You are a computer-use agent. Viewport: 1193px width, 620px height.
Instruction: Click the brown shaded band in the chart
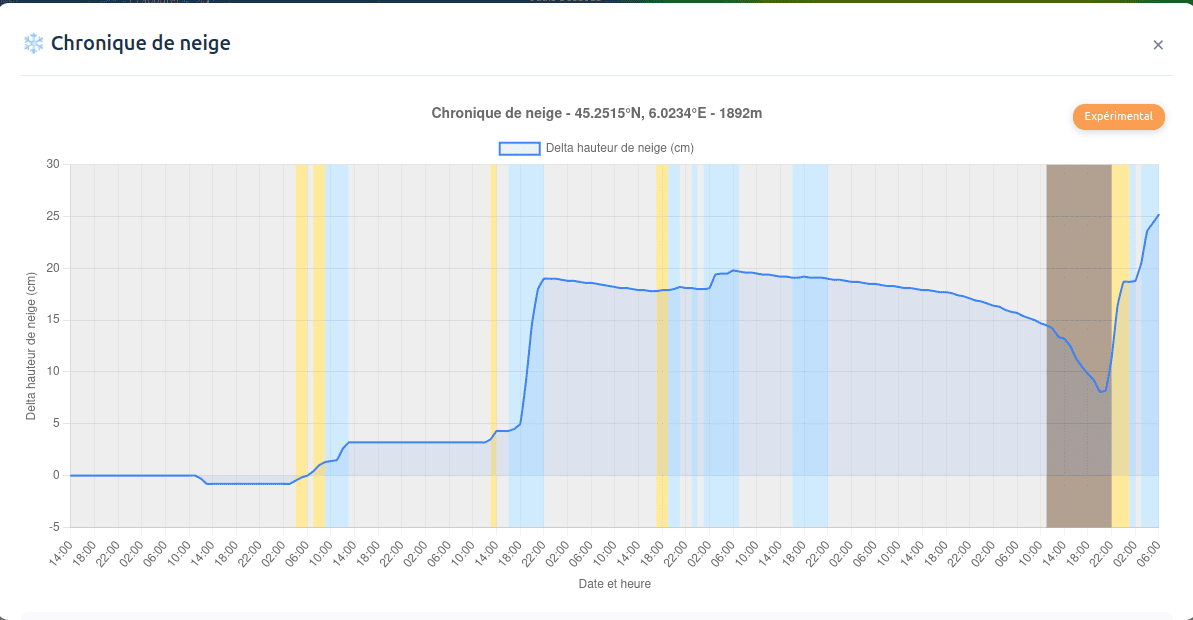pyautogui.click(x=1078, y=250)
